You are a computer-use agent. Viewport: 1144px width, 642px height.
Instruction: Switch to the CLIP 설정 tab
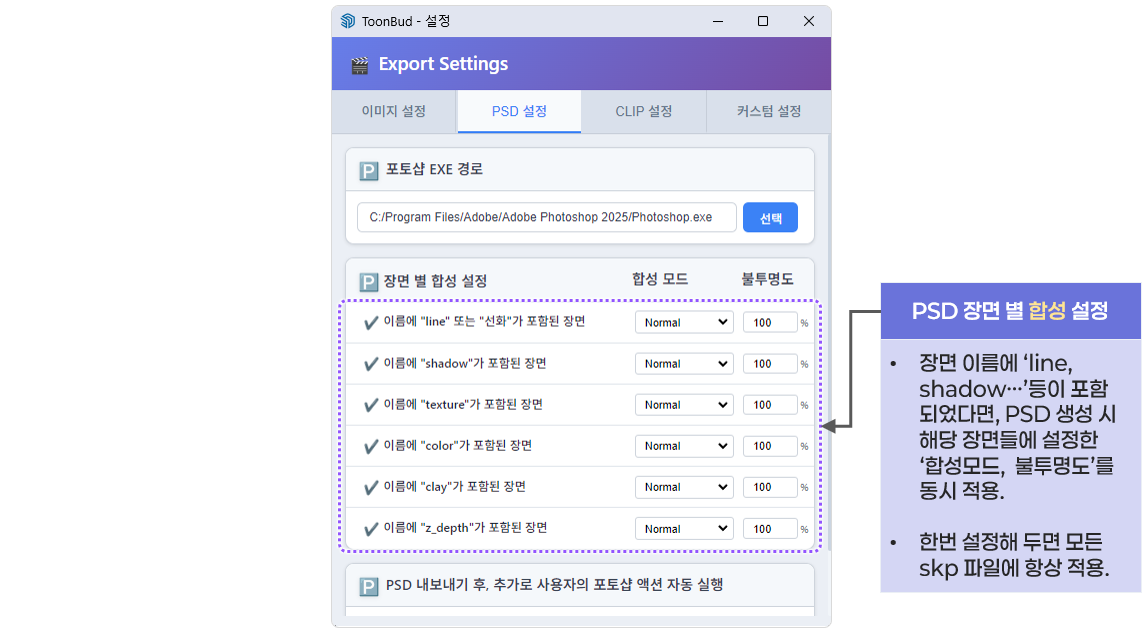pos(643,111)
